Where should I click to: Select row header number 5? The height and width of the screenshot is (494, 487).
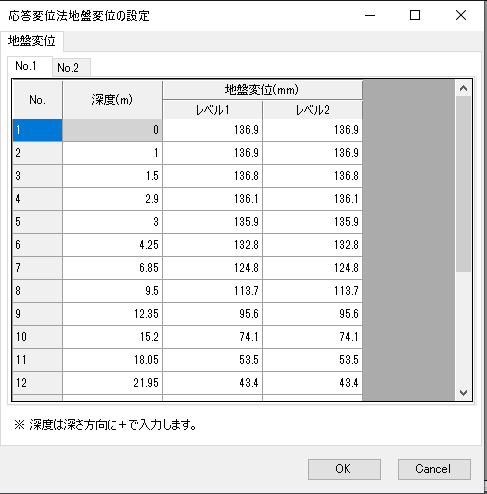click(37, 222)
